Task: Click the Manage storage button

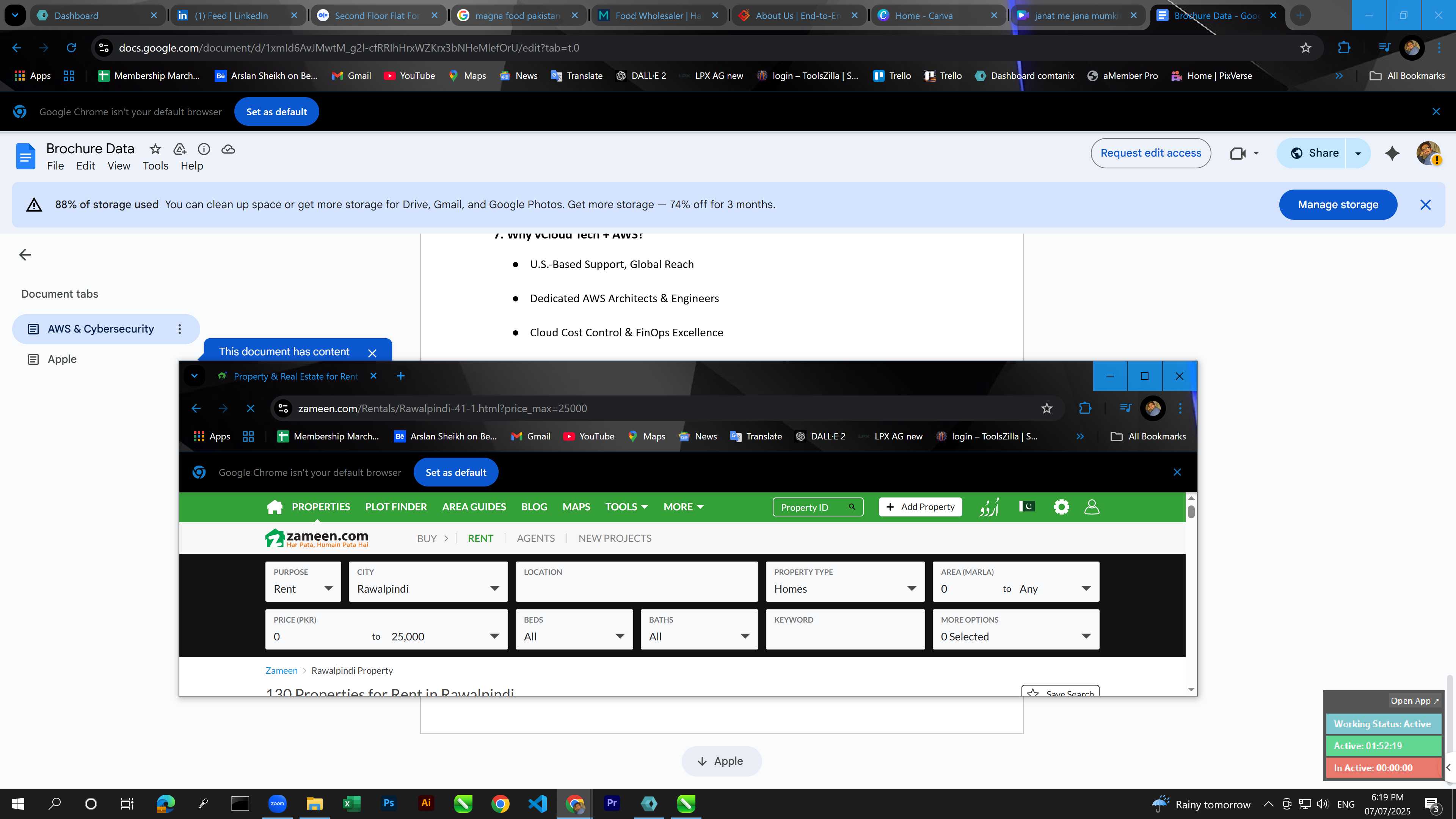Action: (x=1338, y=205)
